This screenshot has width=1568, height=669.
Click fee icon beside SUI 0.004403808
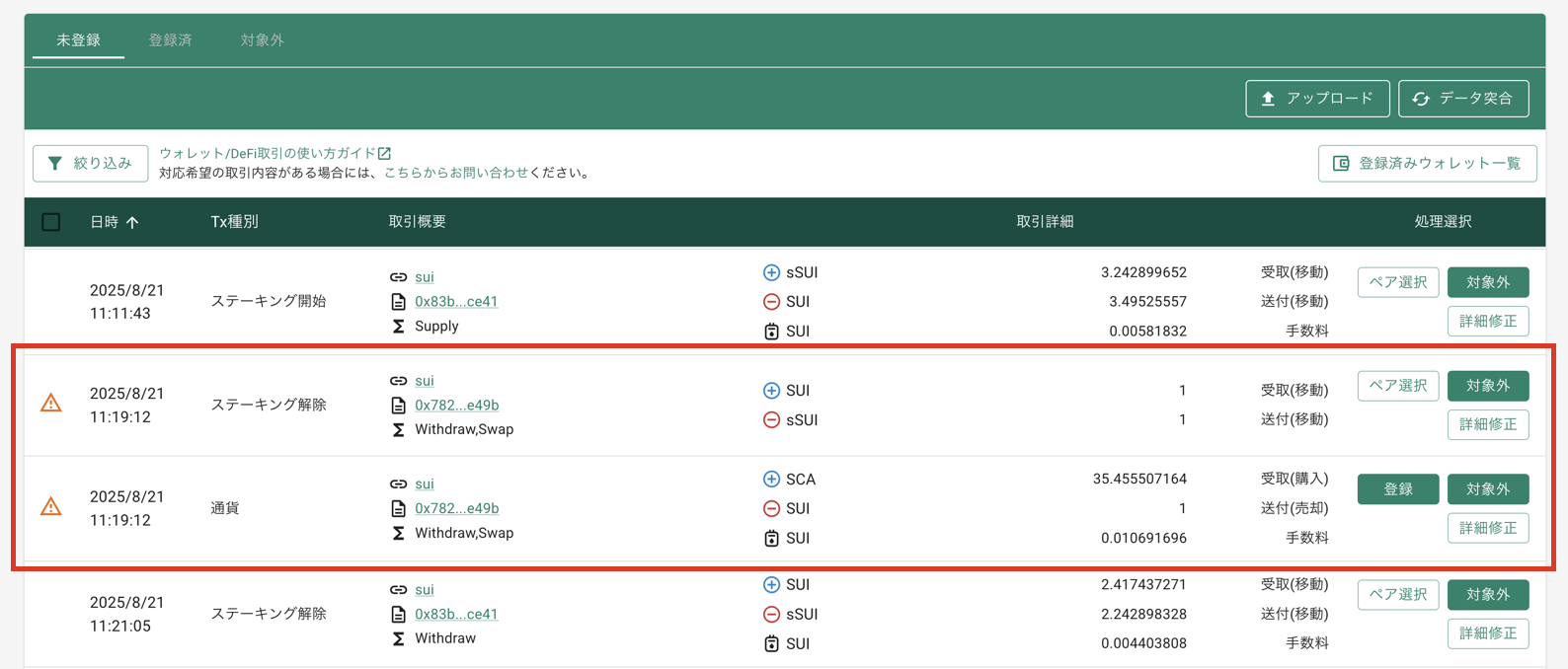pyautogui.click(x=771, y=644)
